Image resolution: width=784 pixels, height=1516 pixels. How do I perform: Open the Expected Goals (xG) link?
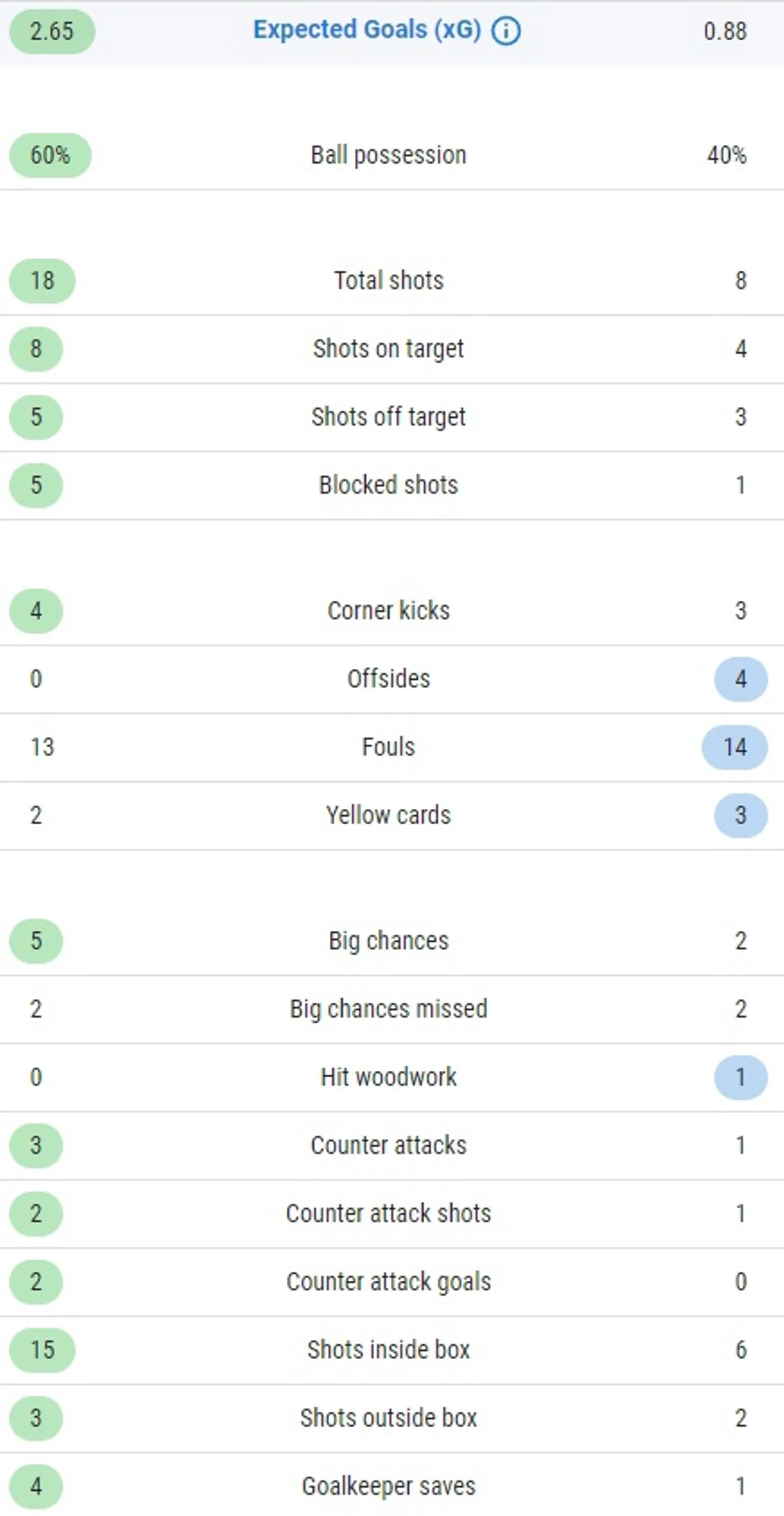click(x=367, y=30)
